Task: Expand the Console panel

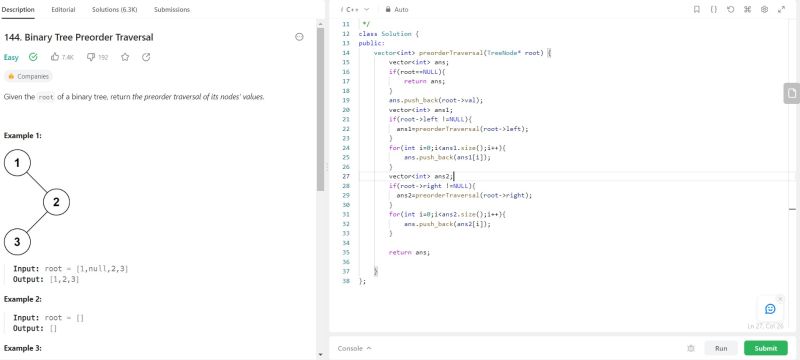Action: click(x=355, y=348)
